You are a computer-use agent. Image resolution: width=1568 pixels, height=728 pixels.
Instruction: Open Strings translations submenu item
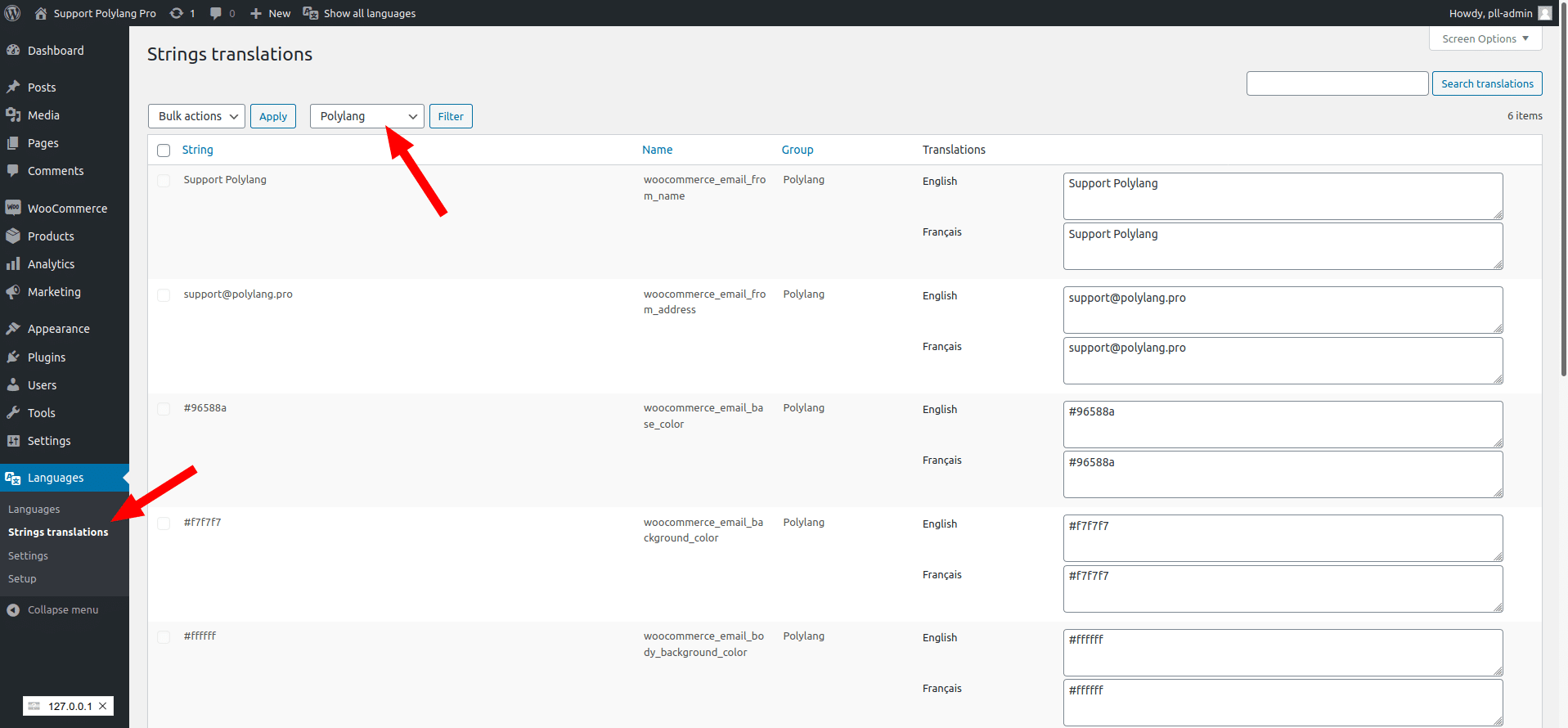click(58, 532)
